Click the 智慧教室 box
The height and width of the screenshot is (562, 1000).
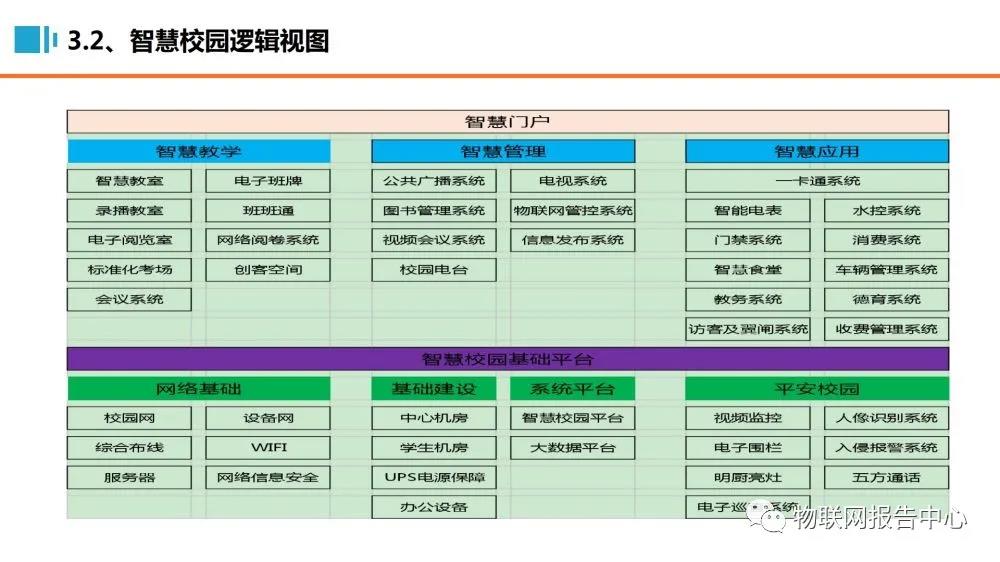(x=129, y=182)
